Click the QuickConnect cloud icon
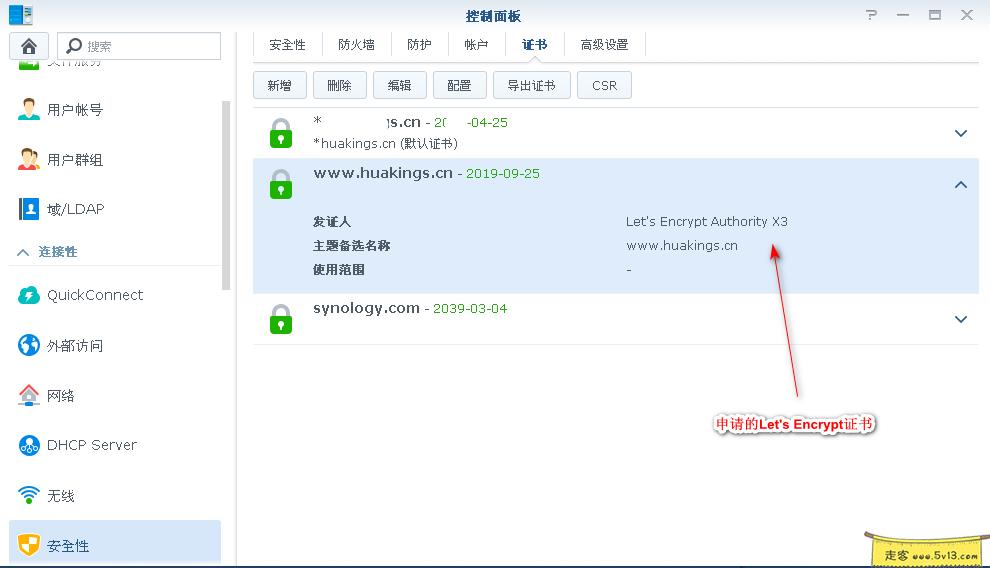 click(28, 295)
